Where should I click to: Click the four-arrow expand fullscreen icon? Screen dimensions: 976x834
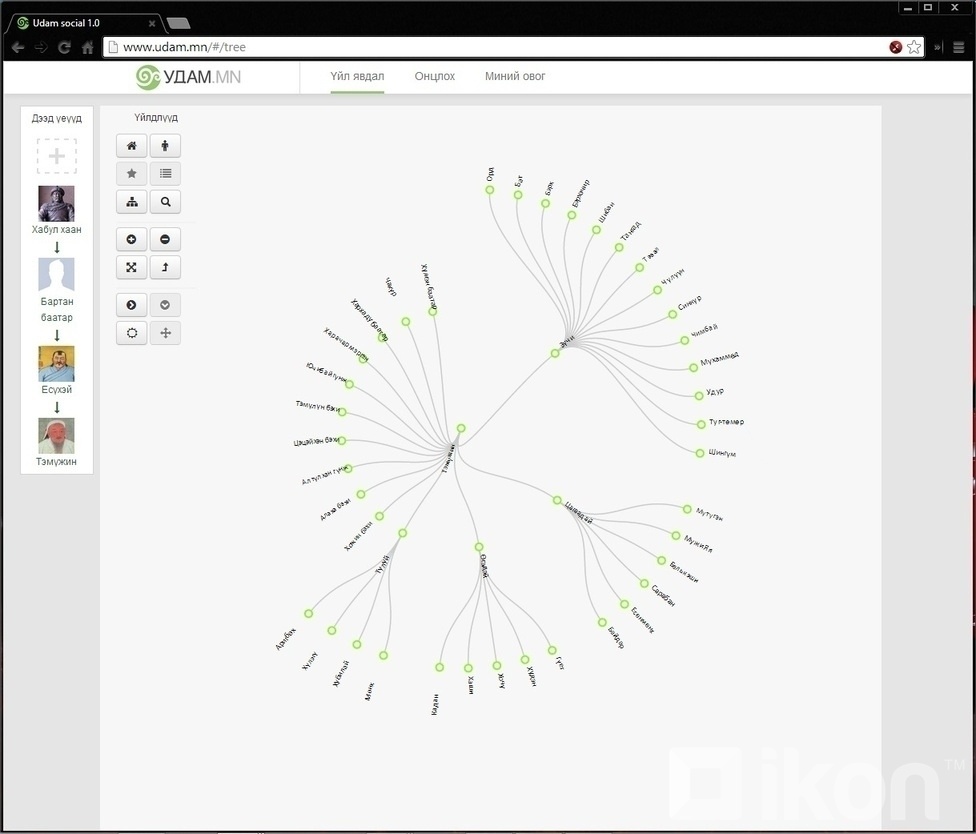[131, 268]
